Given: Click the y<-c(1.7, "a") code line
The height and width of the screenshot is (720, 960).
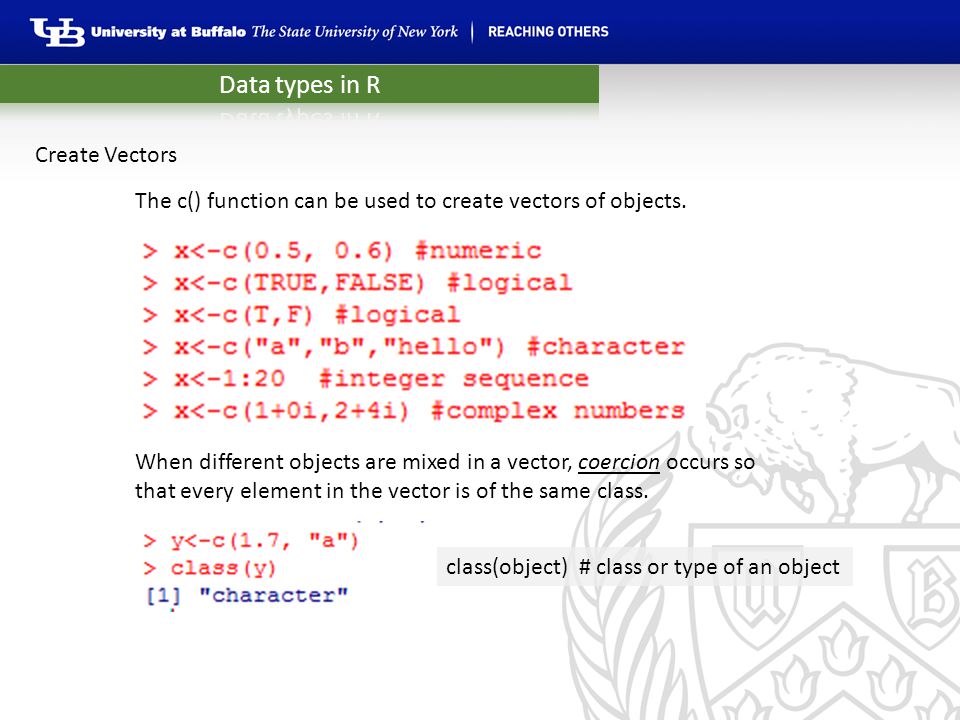Looking at the screenshot, I should (x=250, y=541).
